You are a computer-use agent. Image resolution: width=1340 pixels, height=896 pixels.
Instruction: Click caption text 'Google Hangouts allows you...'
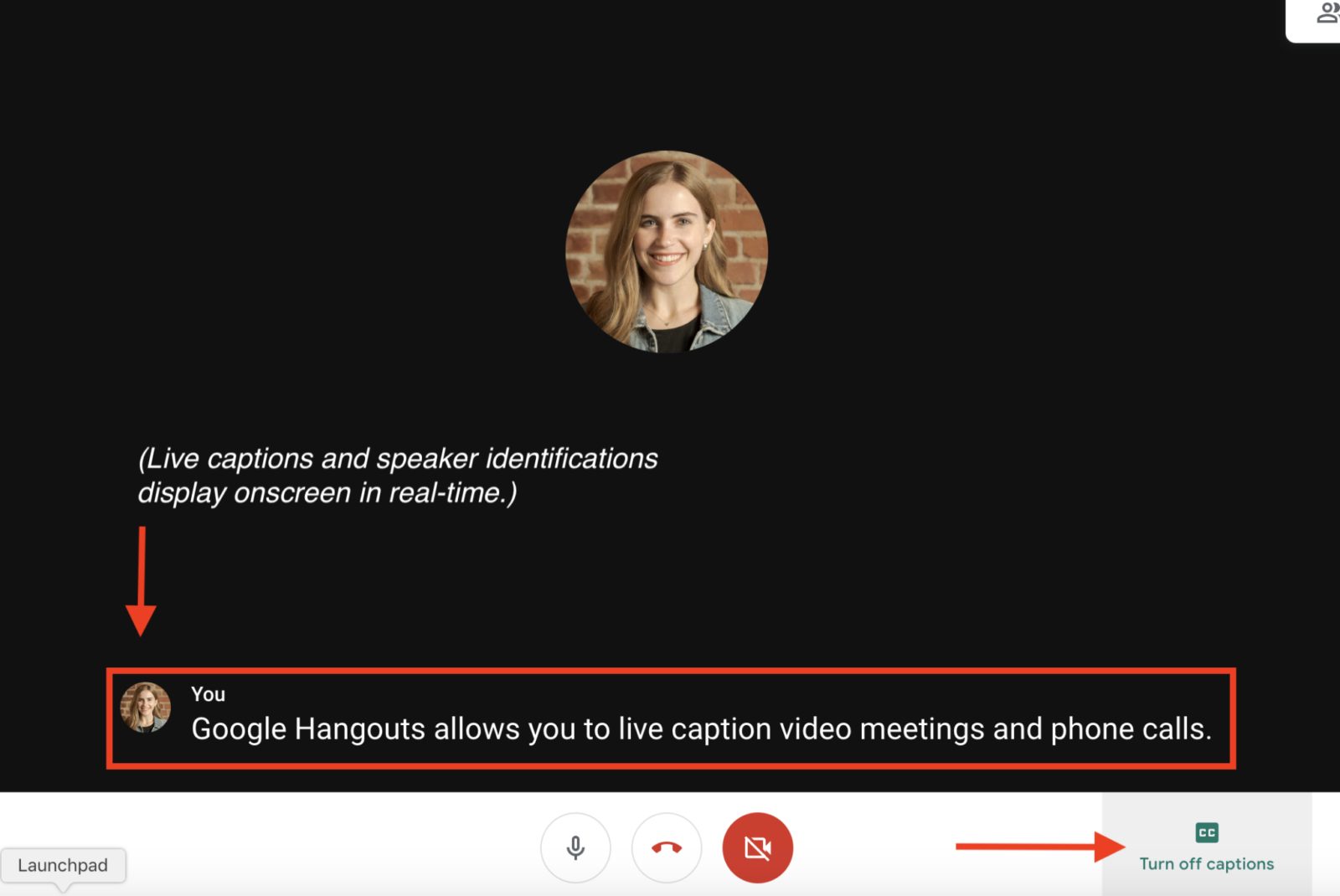[701, 729]
